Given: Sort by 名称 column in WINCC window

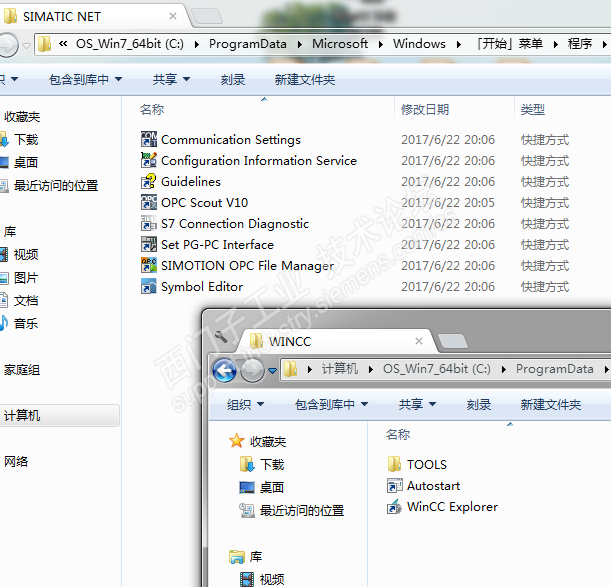Looking at the screenshot, I should click(398, 434).
